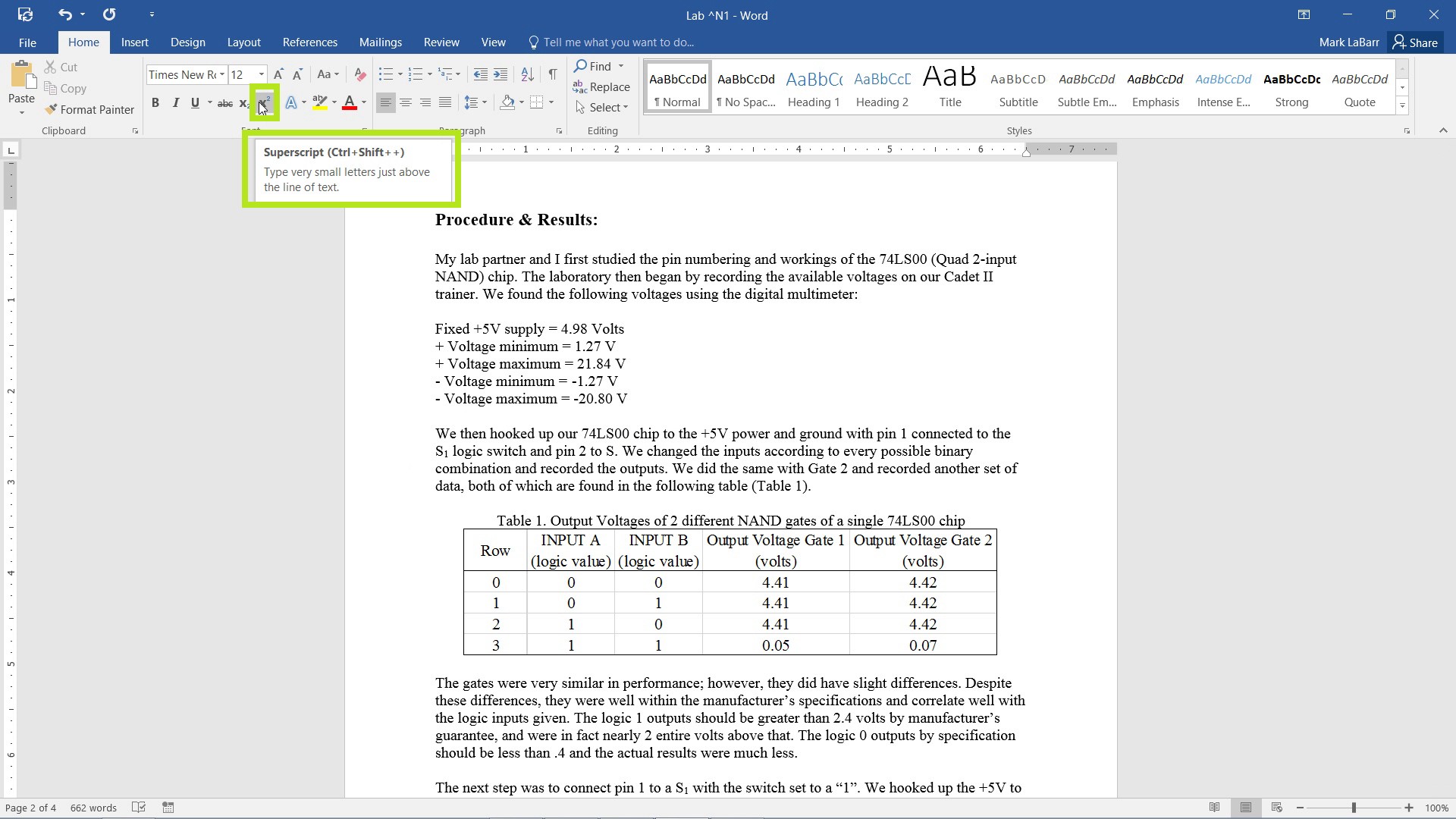Toggle Bold formatting on selected text

click(155, 103)
